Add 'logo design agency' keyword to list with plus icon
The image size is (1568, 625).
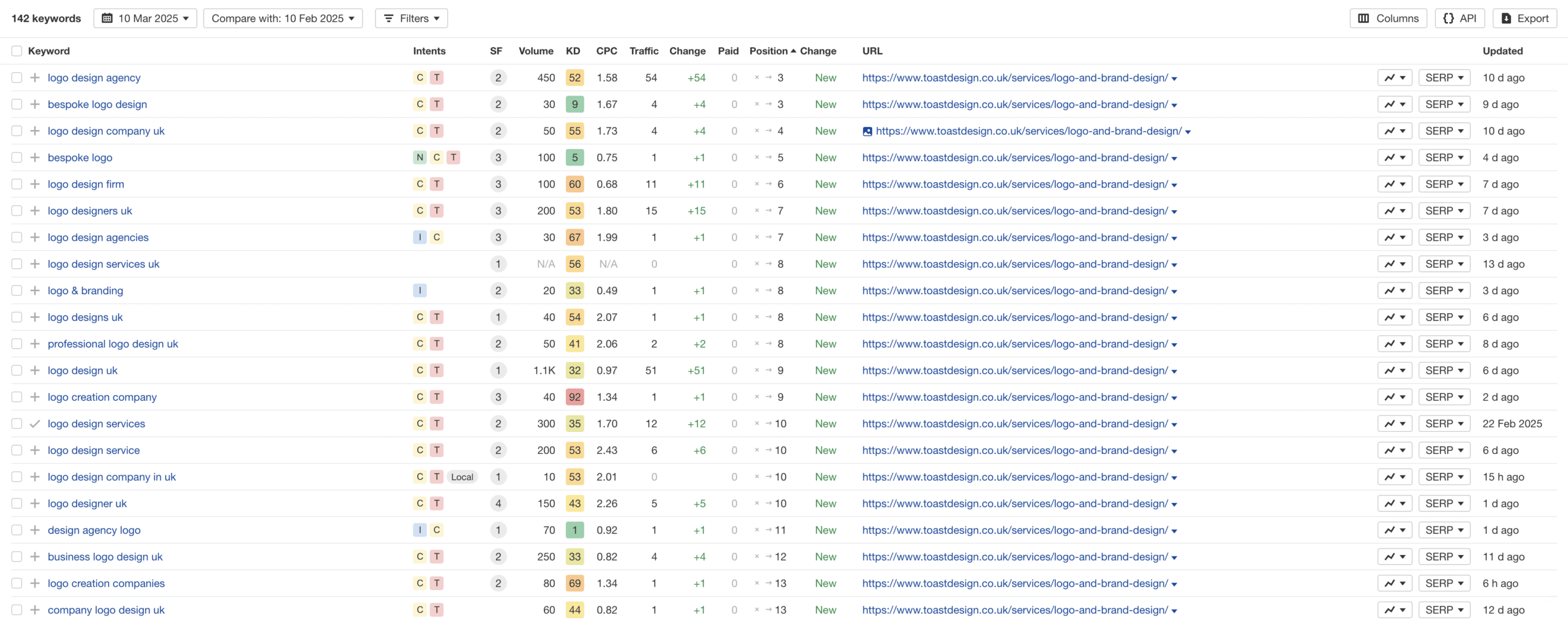(35, 78)
